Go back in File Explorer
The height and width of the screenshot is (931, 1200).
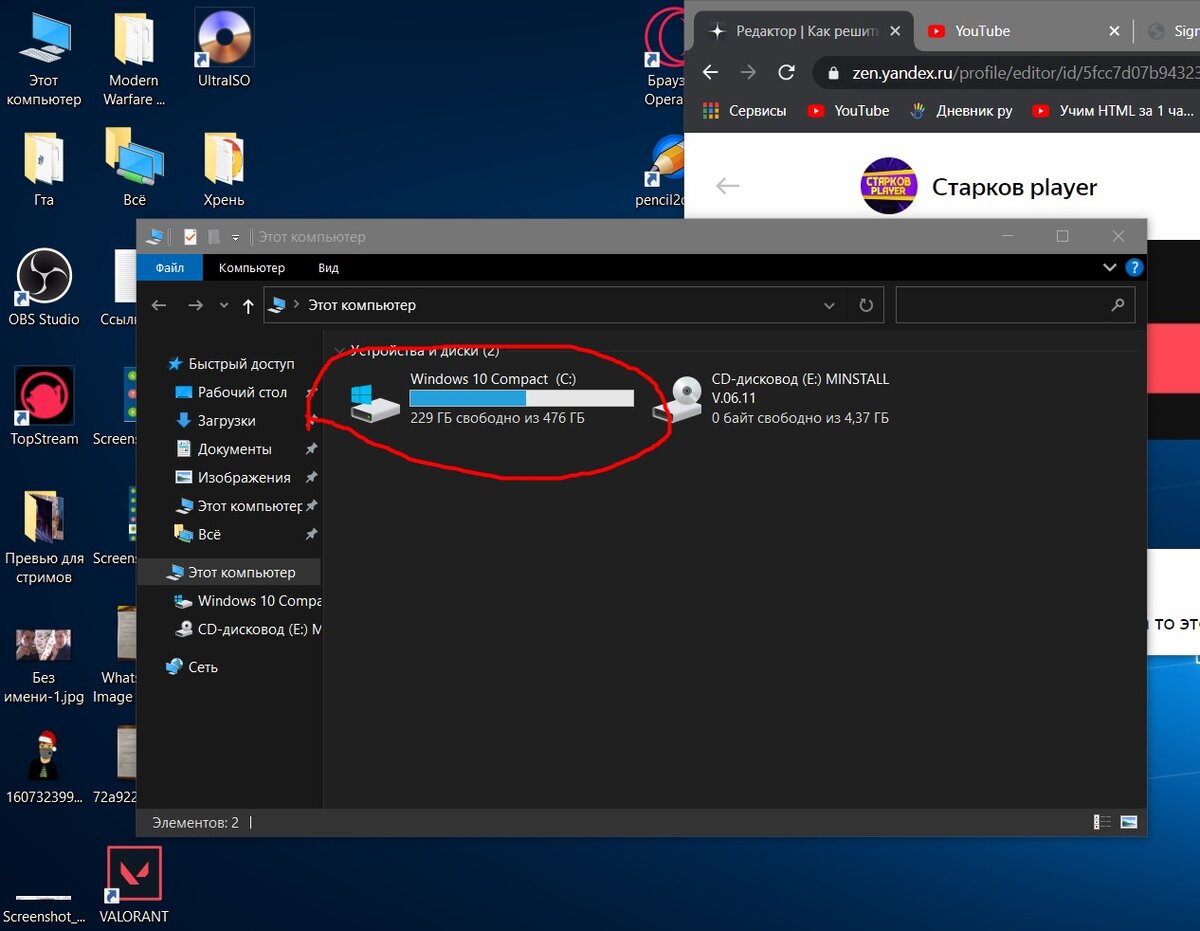coord(158,305)
